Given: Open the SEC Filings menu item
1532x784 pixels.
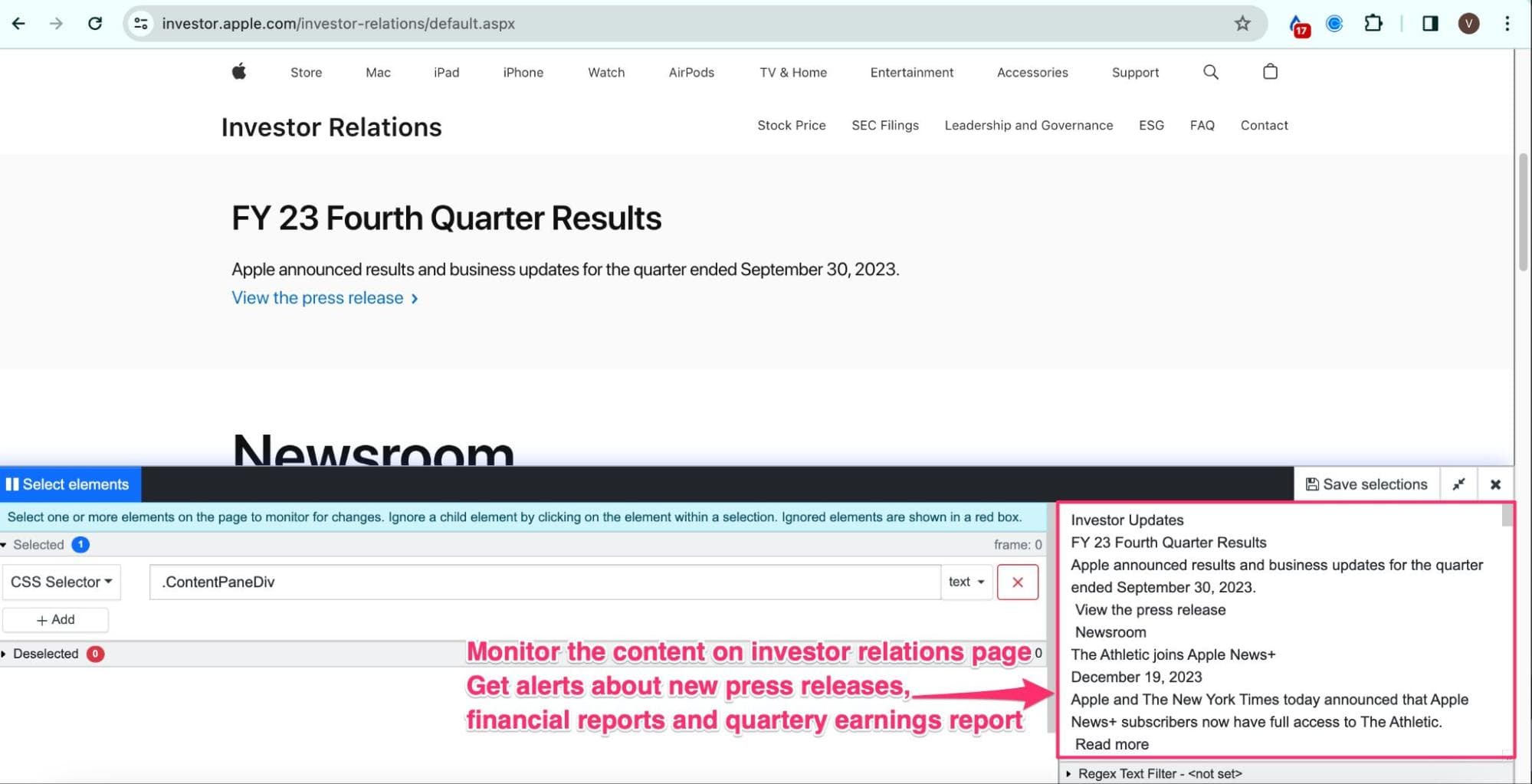Looking at the screenshot, I should (x=884, y=126).
